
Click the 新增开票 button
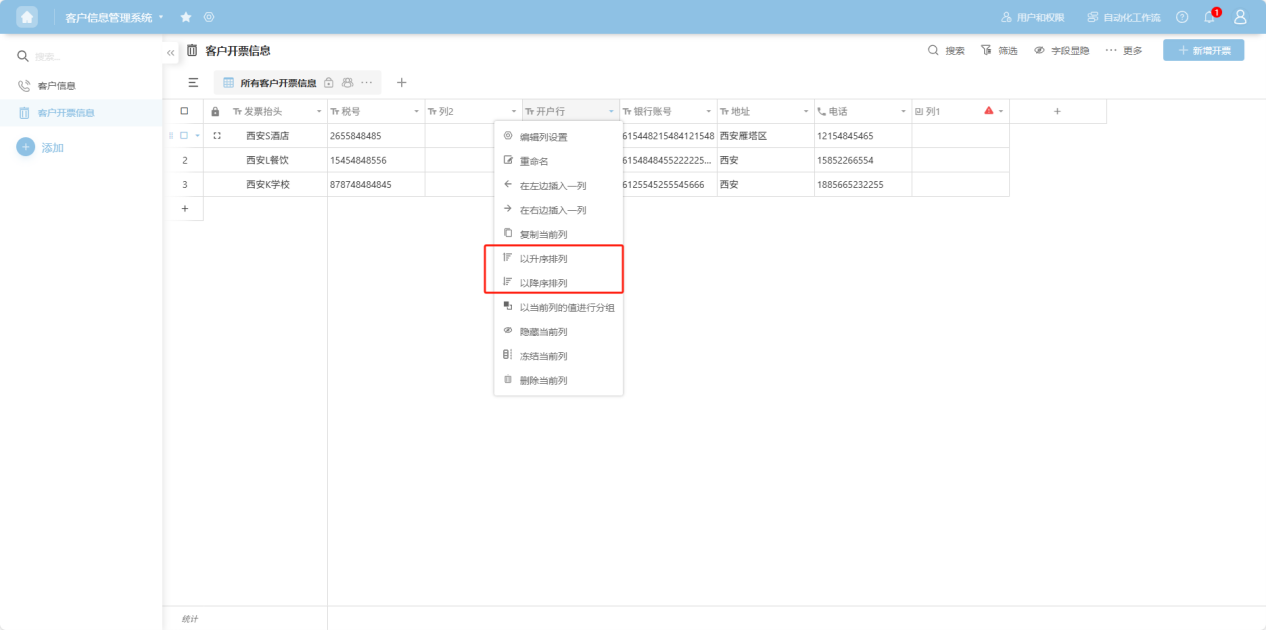1203,50
